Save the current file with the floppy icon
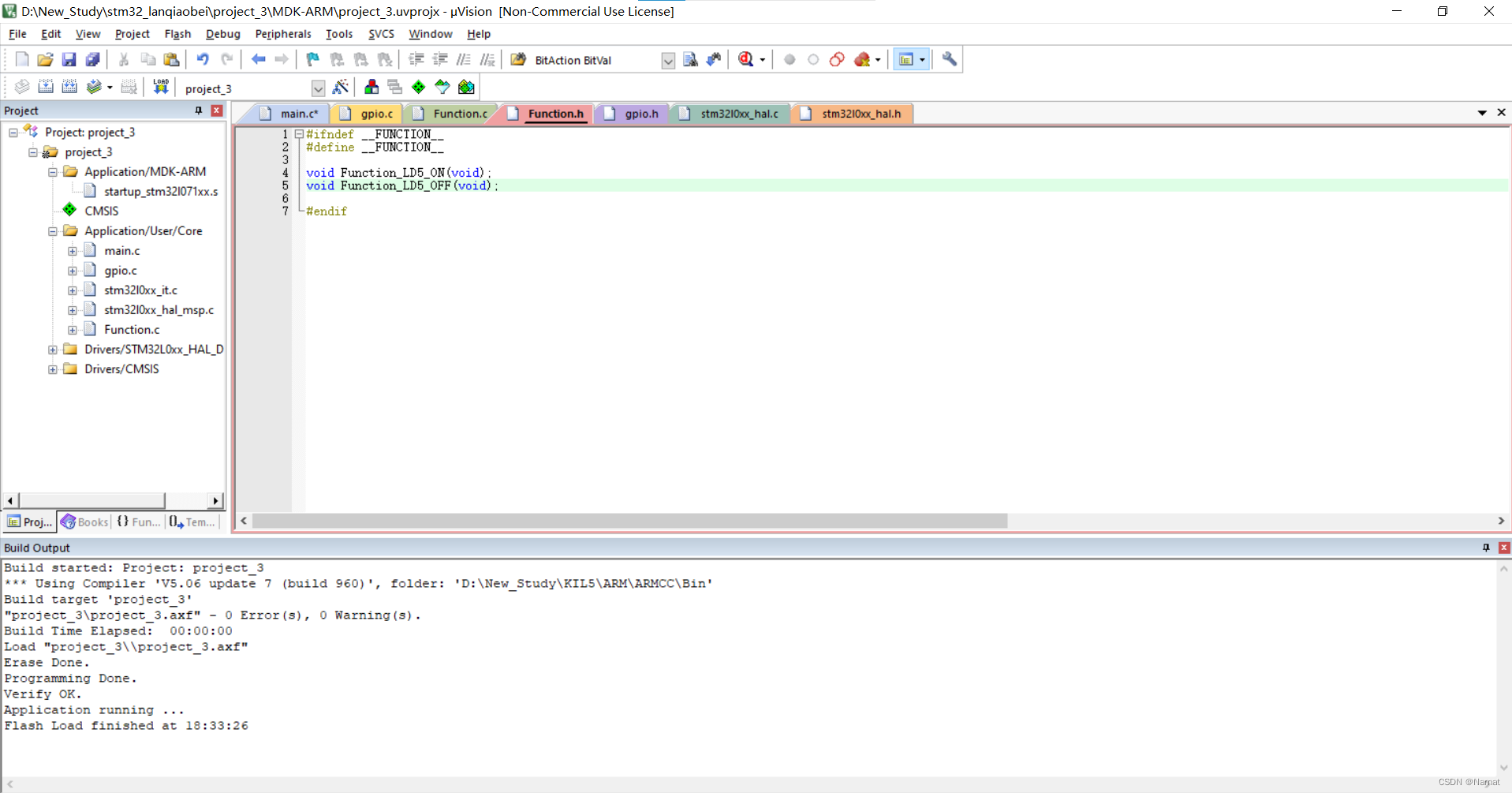This screenshot has height=793, width=1512. (x=69, y=59)
